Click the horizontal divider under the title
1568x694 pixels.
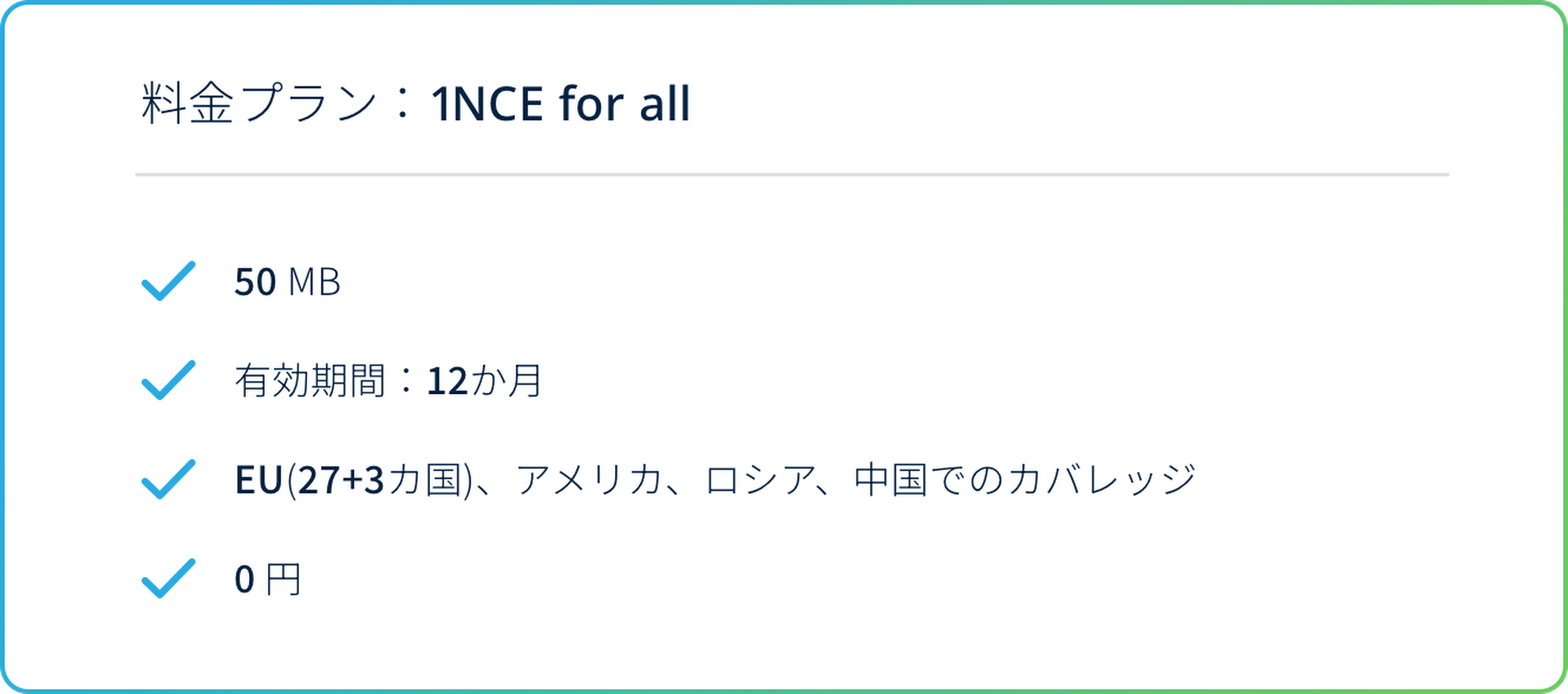click(x=792, y=175)
